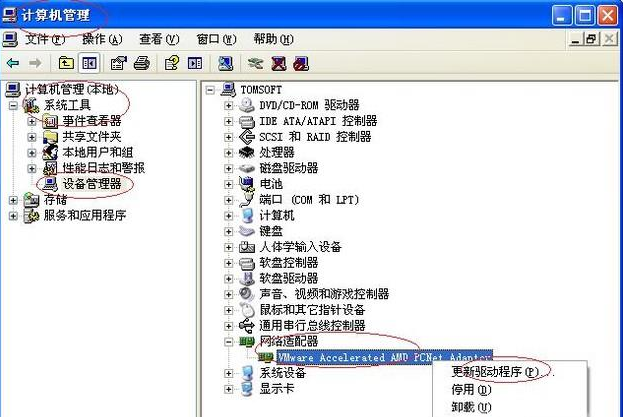Click the Back arrow toolbar icon
Image resolution: width=623 pixels, height=417 pixels.
pos(13,63)
